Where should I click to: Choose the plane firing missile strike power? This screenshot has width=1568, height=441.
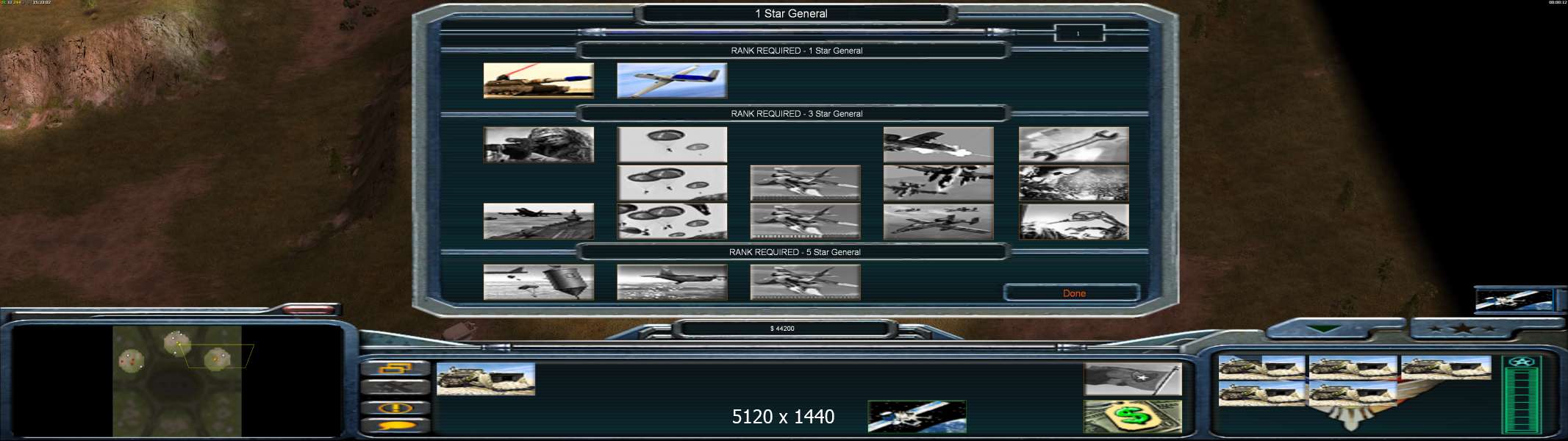pos(938,145)
